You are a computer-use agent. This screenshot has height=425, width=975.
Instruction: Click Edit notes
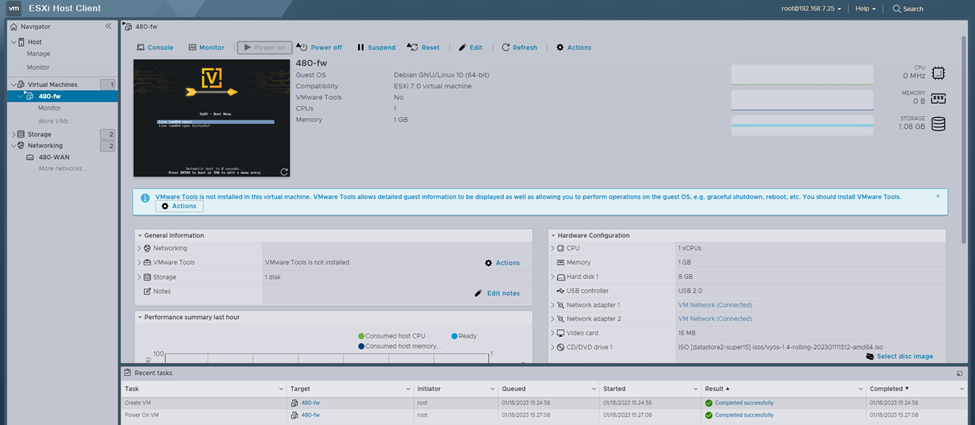pyautogui.click(x=497, y=293)
